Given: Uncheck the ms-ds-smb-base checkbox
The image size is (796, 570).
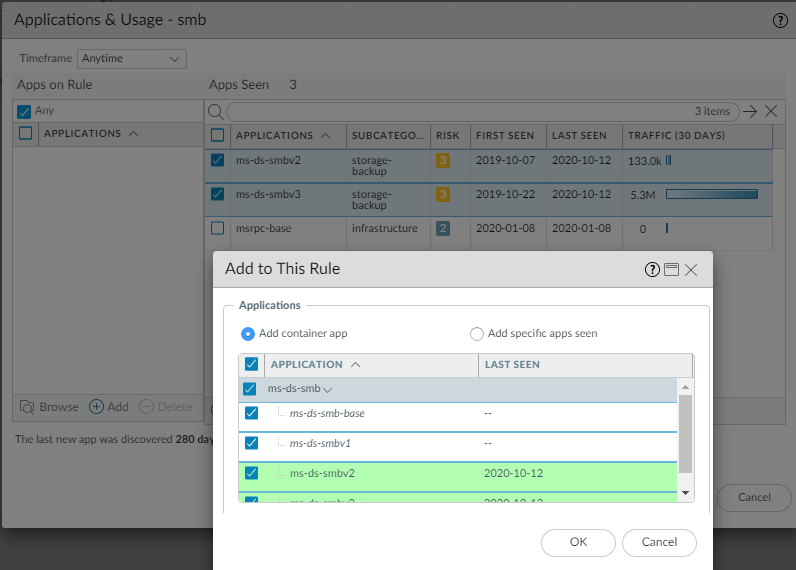Looking at the screenshot, I should click(251, 413).
